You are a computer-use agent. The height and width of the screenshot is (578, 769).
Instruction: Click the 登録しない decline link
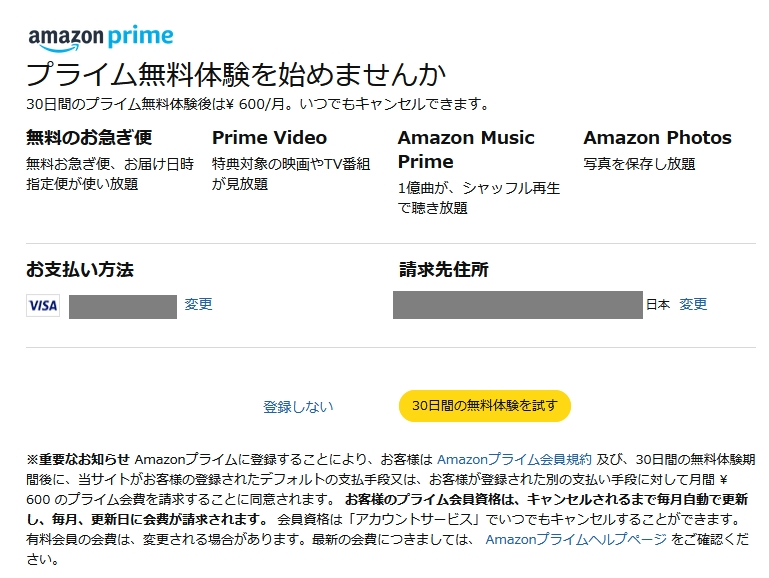[298, 407]
